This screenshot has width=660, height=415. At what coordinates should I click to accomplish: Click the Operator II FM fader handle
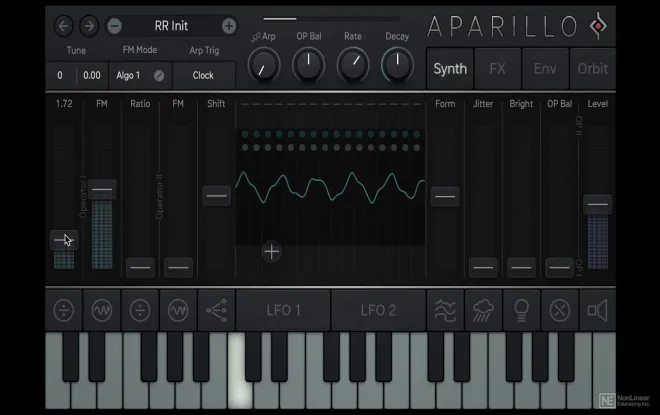click(x=178, y=267)
